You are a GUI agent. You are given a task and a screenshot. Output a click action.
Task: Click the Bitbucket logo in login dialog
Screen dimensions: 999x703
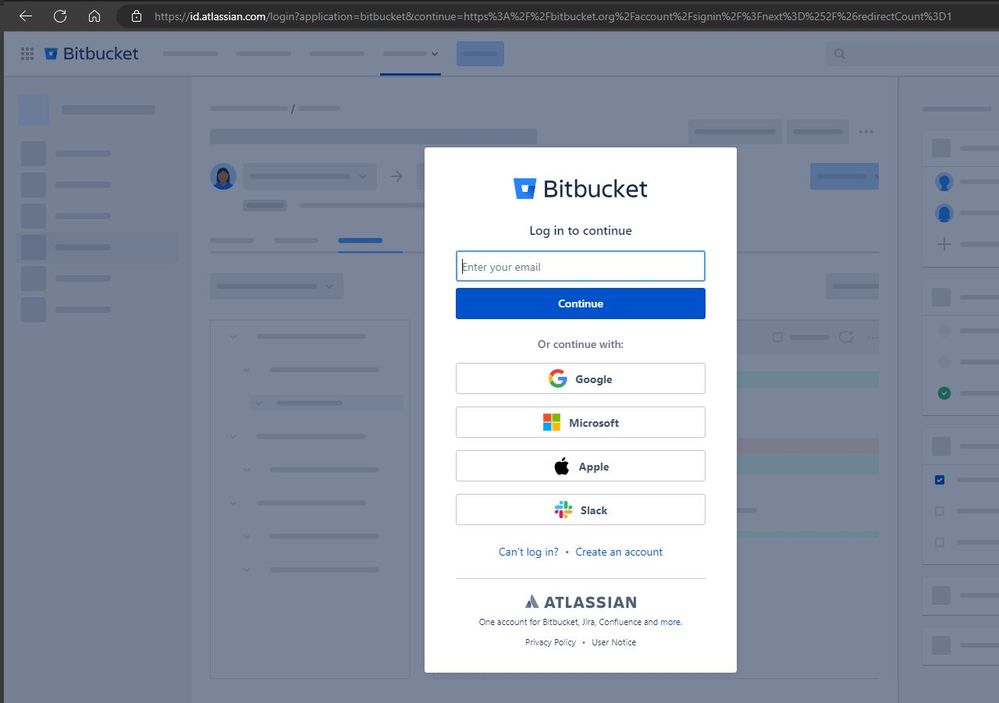coord(580,189)
